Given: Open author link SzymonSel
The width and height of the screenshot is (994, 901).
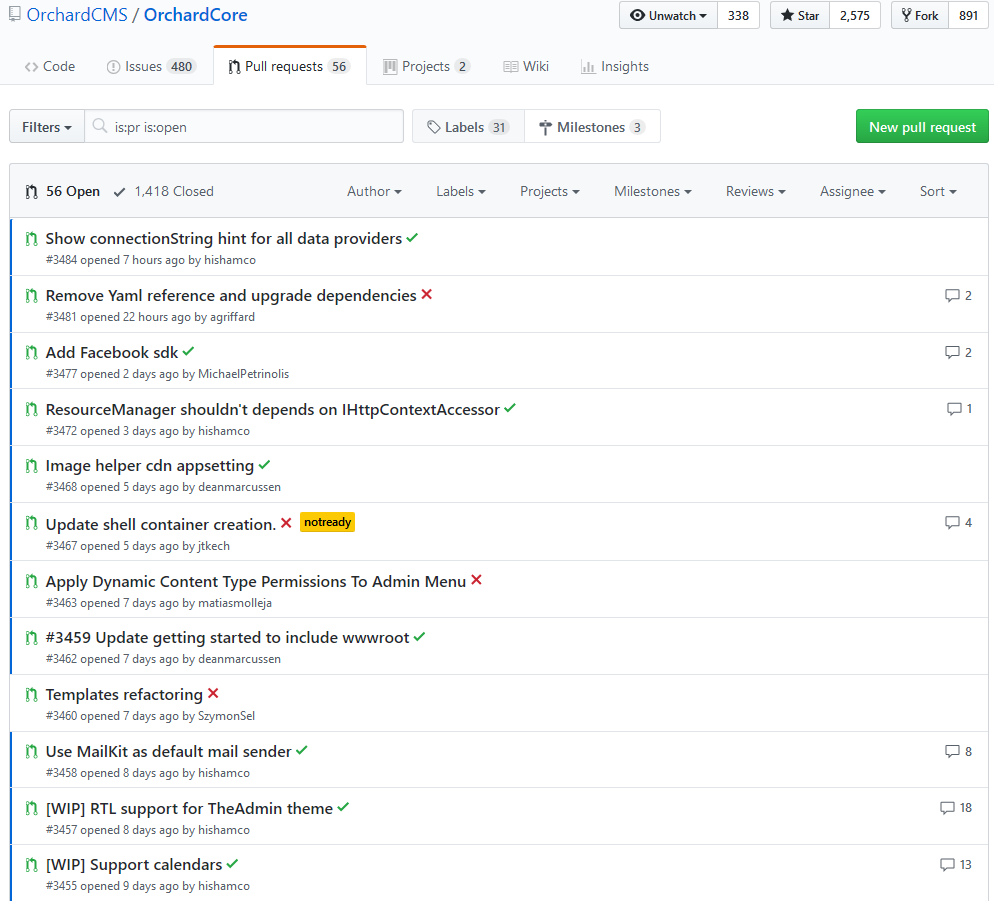Looking at the screenshot, I should [226, 715].
